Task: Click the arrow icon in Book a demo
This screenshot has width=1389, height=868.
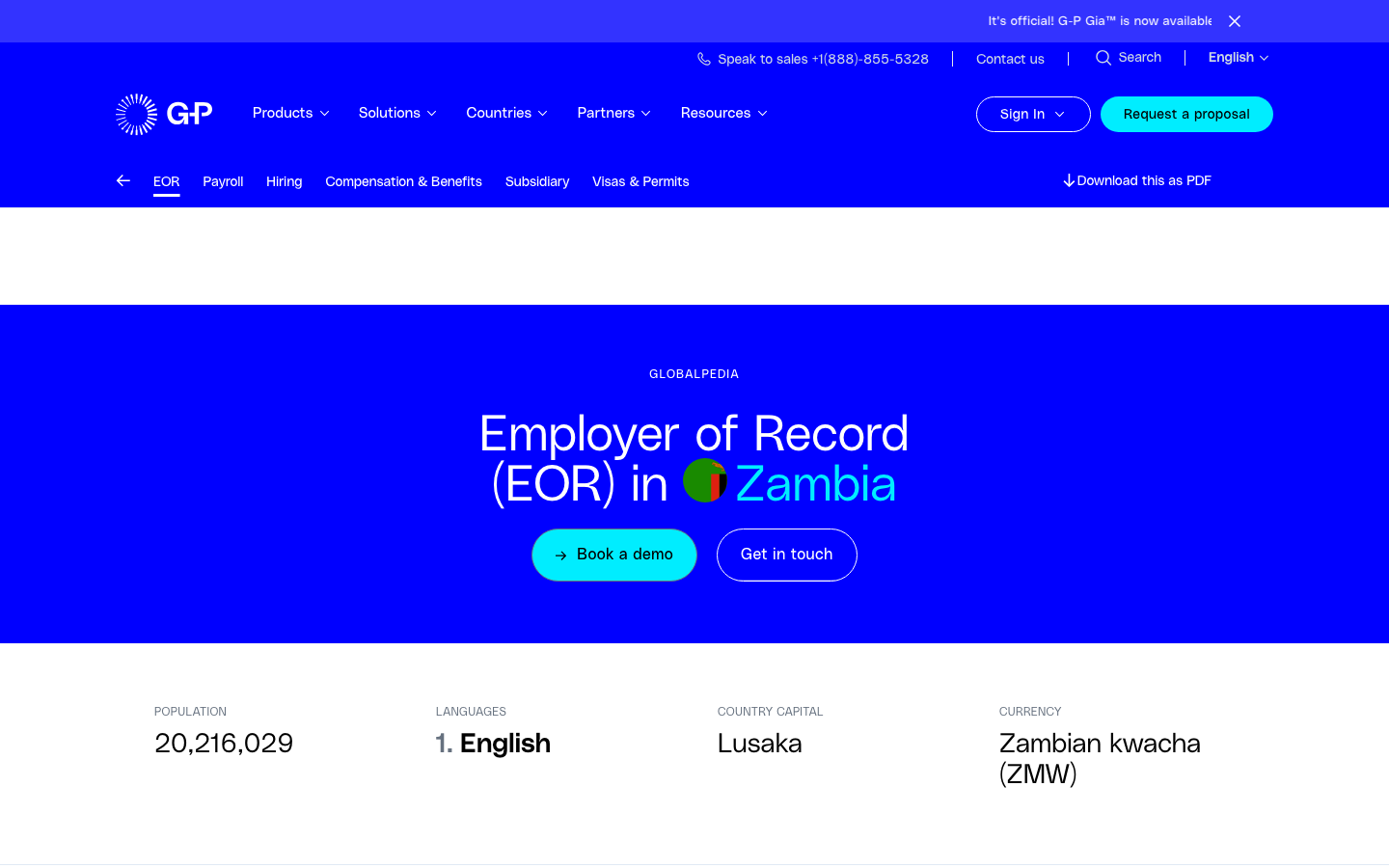Action: [560, 556]
